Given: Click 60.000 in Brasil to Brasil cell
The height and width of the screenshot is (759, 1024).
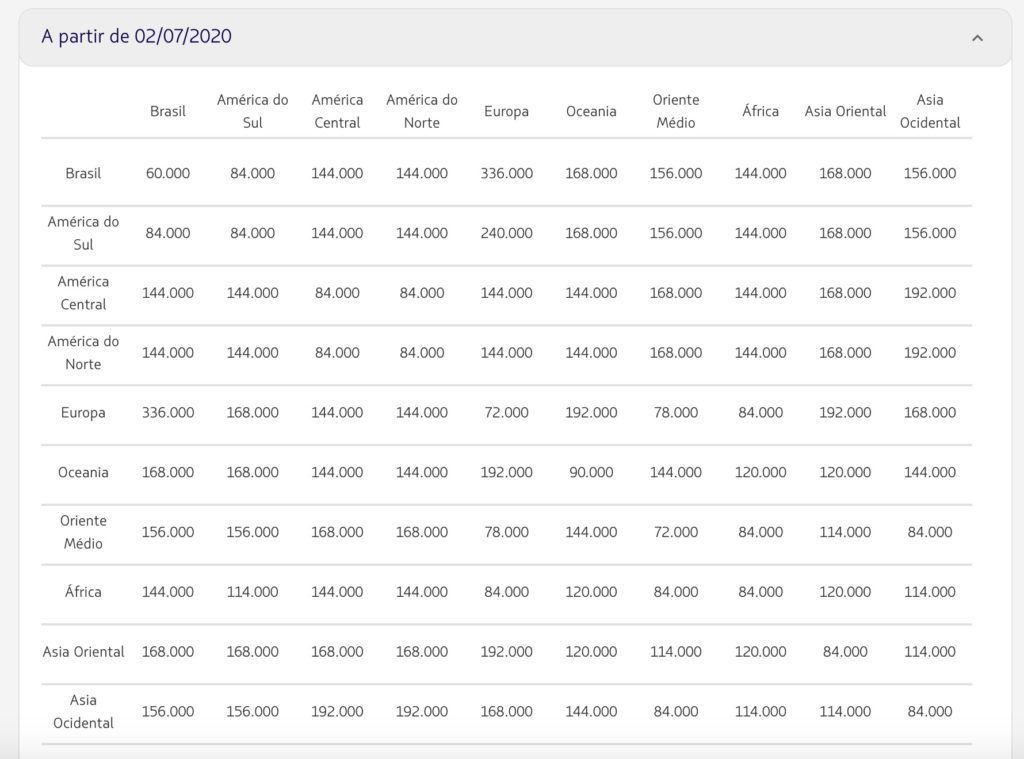Looking at the screenshot, I should pos(168,173).
